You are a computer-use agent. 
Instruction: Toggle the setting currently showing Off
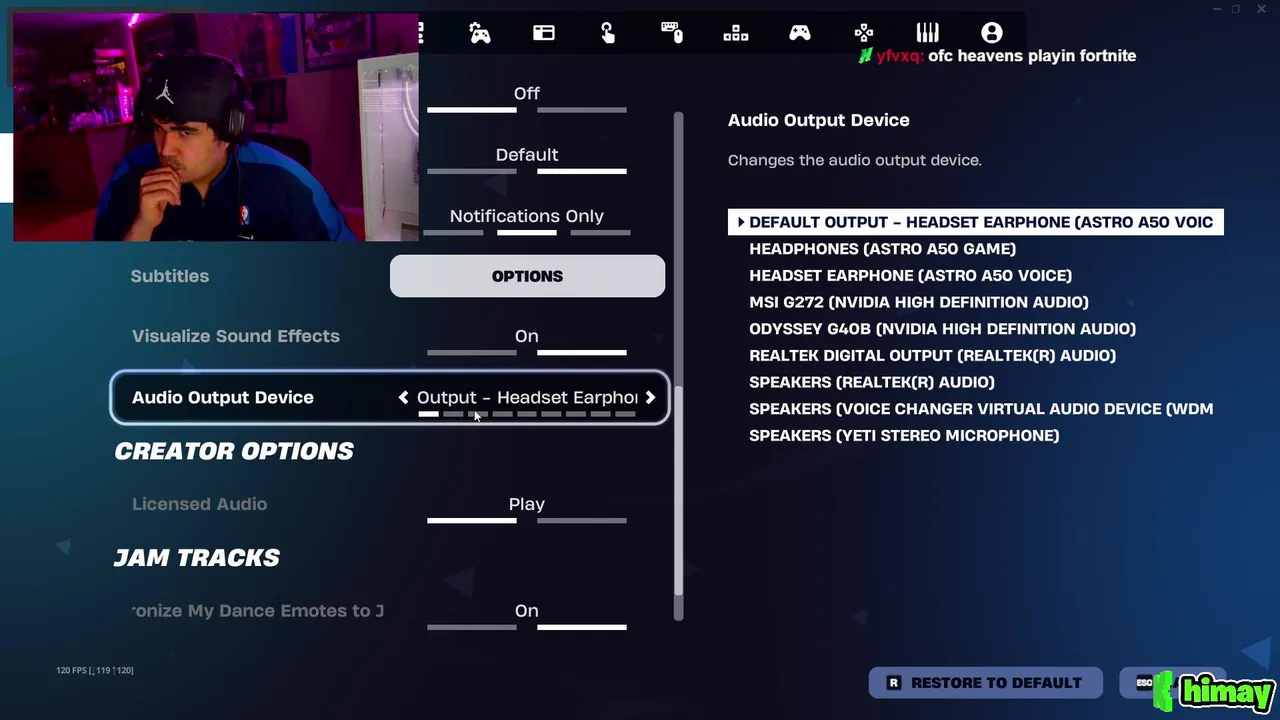pos(527,98)
